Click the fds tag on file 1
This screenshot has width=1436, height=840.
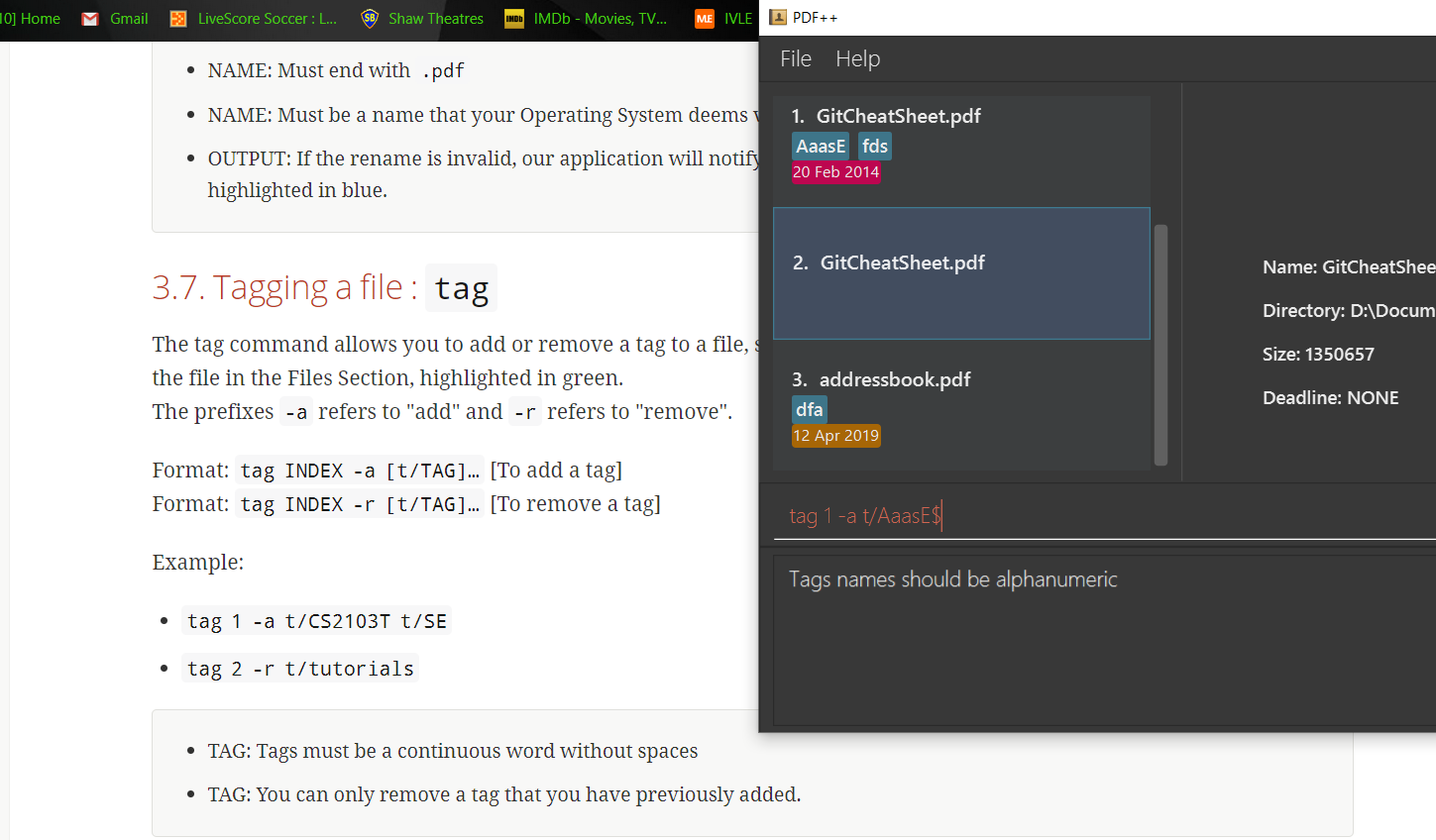[x=875, y=147]
